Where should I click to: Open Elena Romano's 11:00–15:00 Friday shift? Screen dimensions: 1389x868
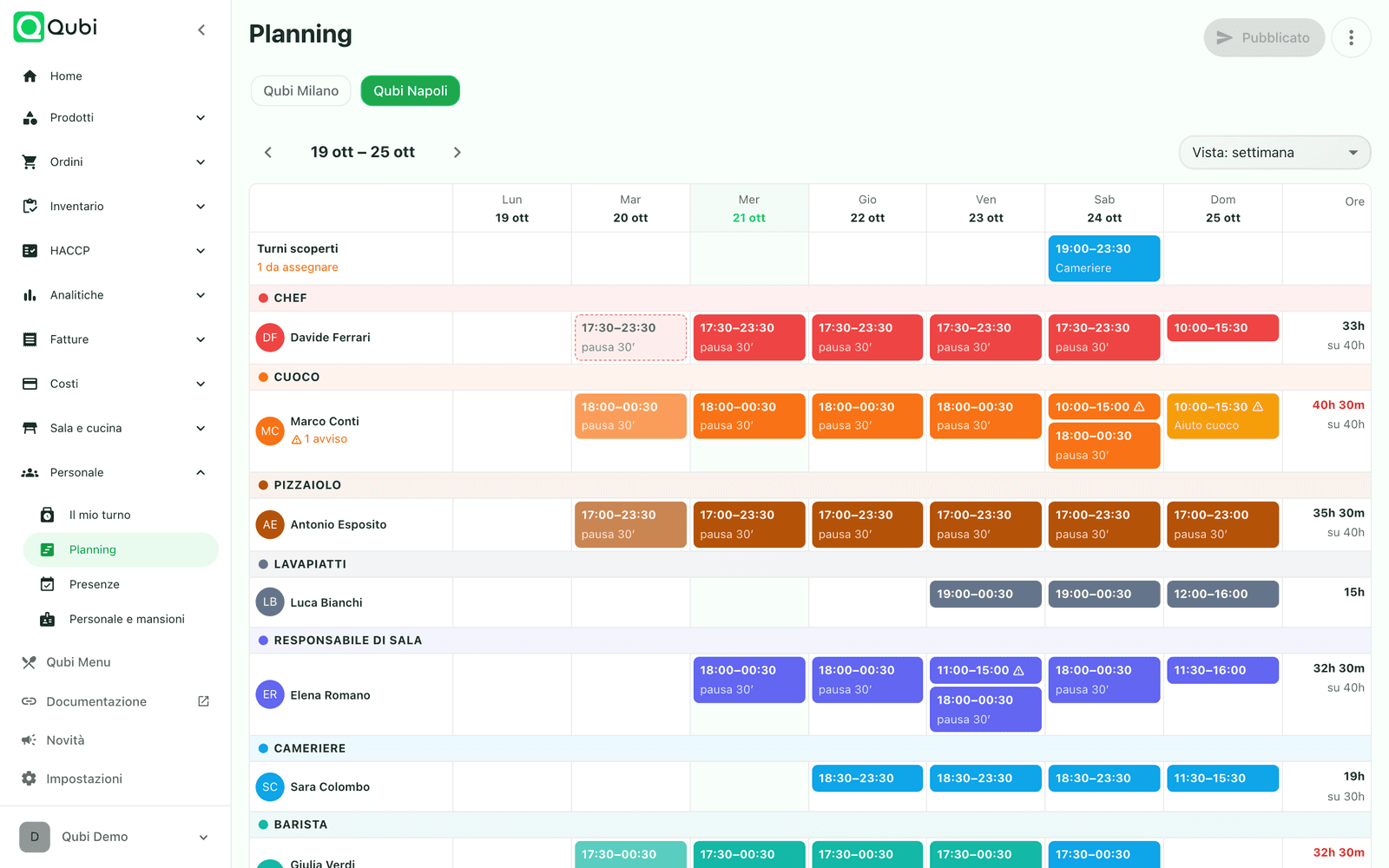985,670
